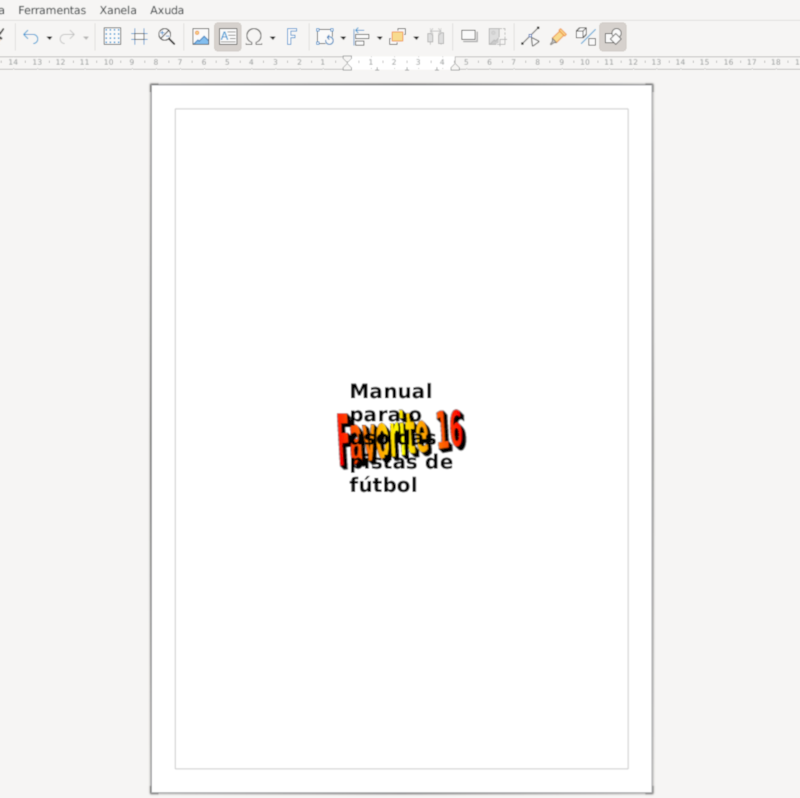Screen dimensions: 800x798
Task: Expand the Align objects dropdown arrow
Action: pos(379,38)
